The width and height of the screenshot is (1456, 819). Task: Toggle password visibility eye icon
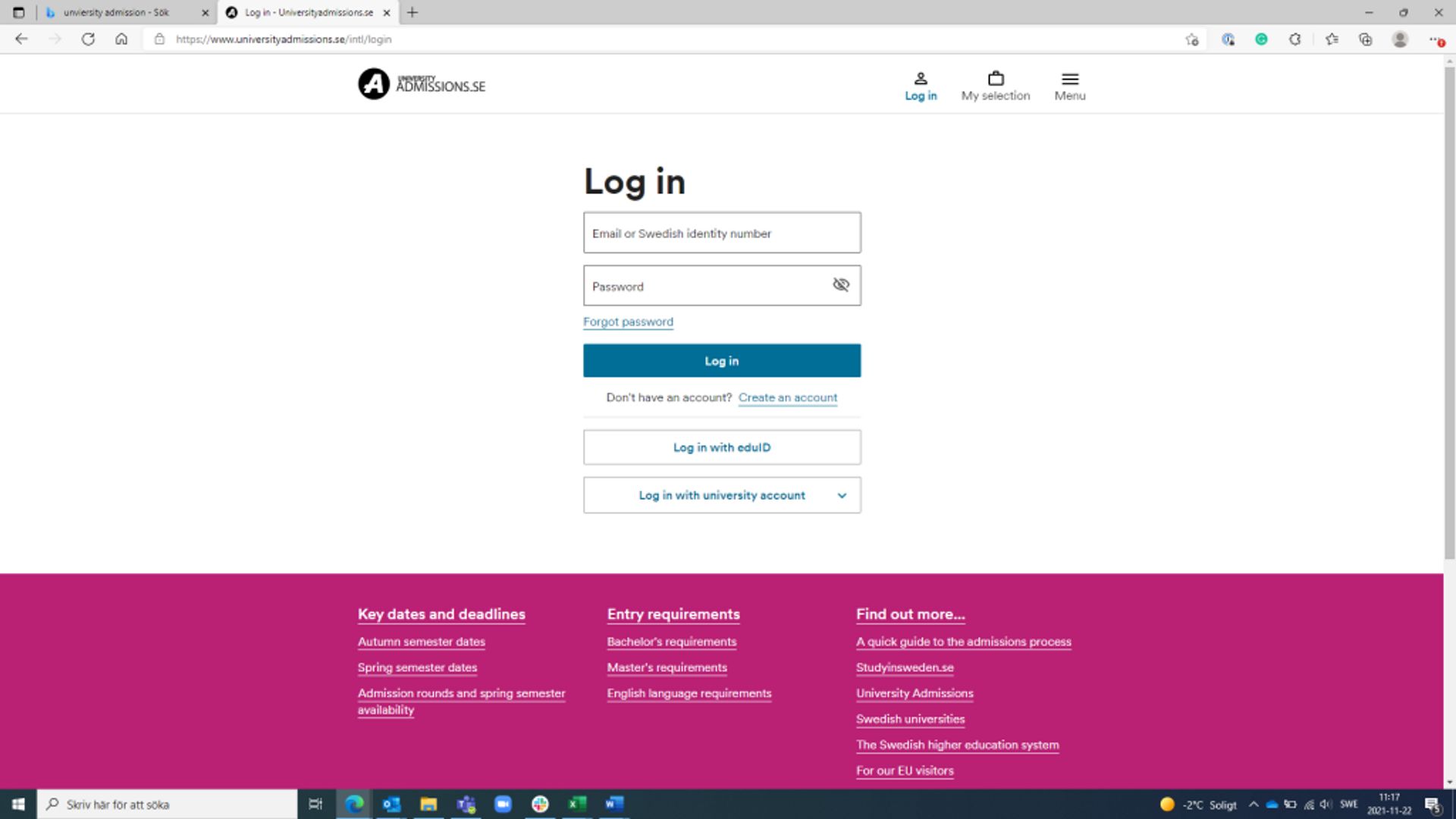pos(841,285)
